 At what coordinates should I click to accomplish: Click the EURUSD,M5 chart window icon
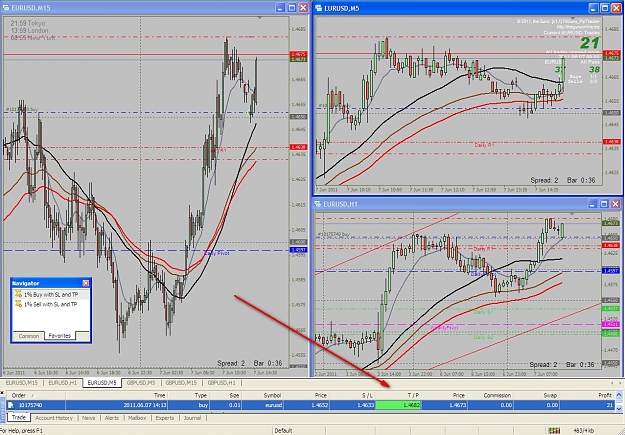pos(319,8)
